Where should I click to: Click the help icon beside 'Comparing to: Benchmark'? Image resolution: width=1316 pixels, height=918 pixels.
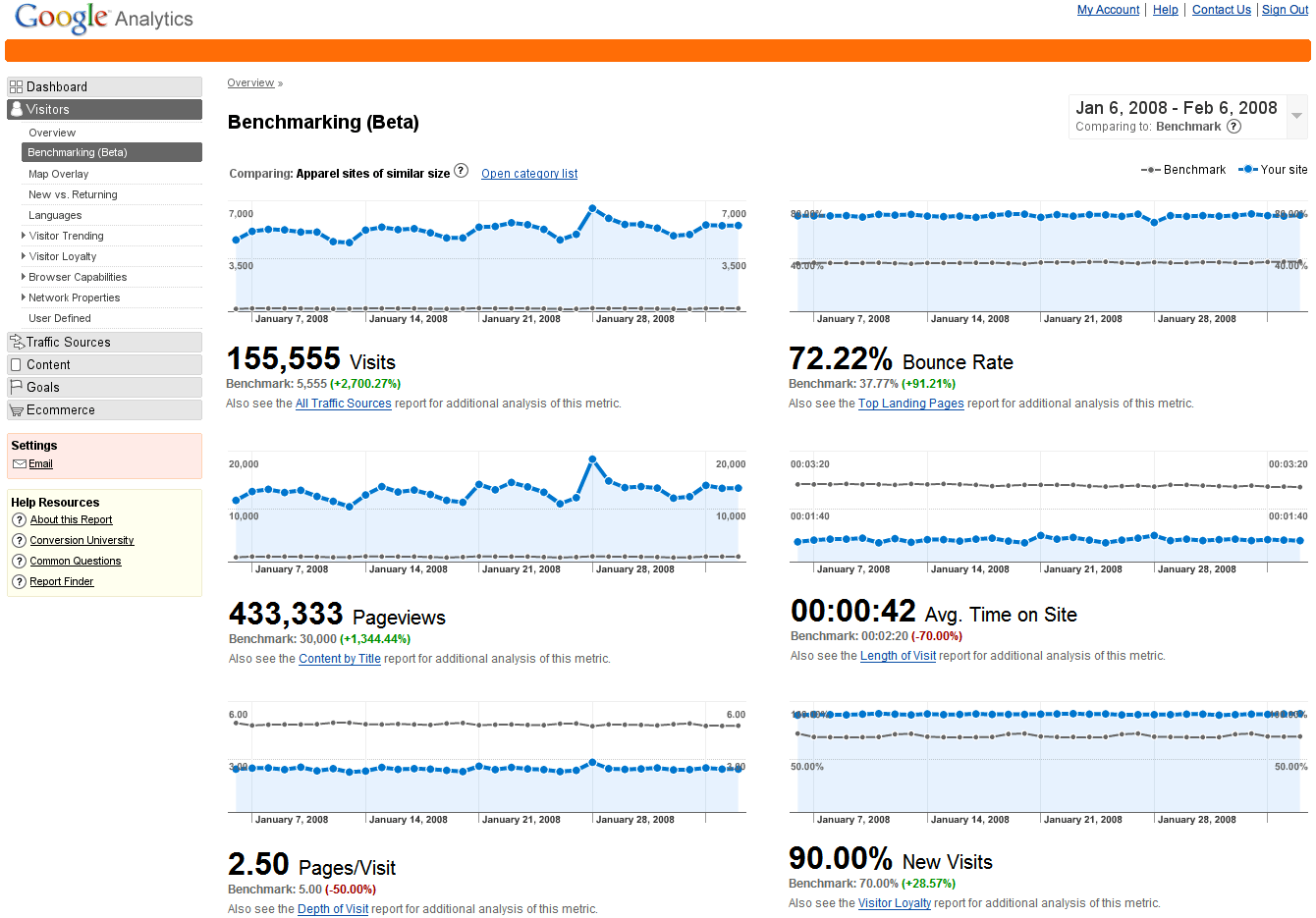[x=1234, y=127]
